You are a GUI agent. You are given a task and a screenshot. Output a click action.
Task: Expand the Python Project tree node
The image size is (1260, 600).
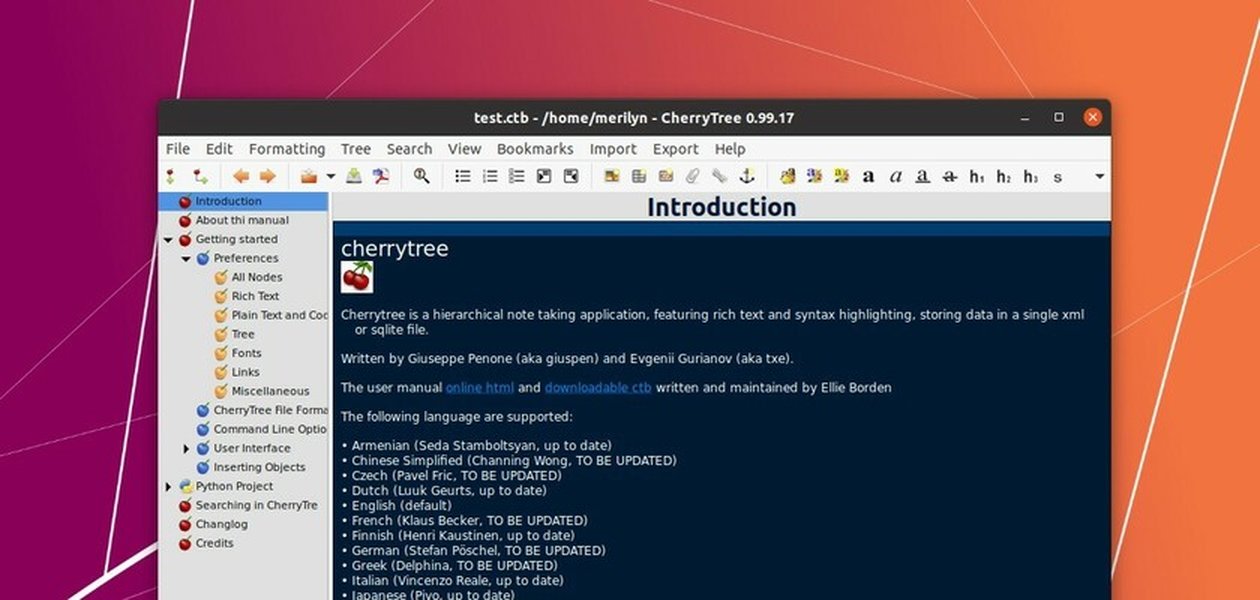click(168, 487)
